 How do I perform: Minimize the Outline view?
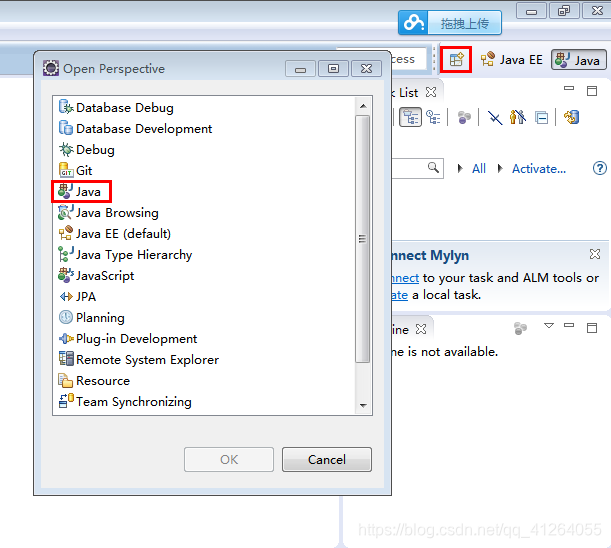tap(569, 325)
